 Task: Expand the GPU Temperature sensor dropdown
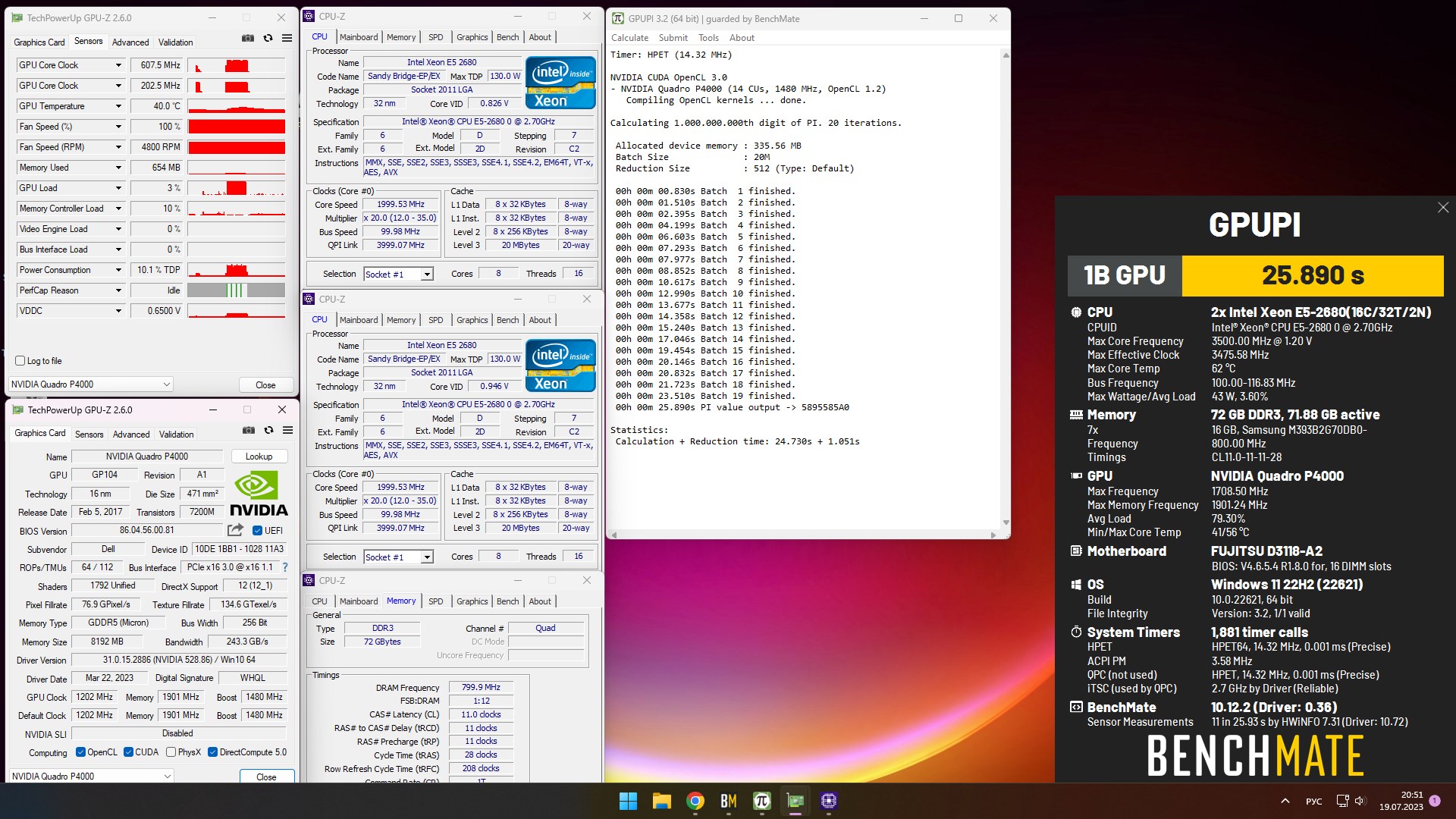point(118,106)
